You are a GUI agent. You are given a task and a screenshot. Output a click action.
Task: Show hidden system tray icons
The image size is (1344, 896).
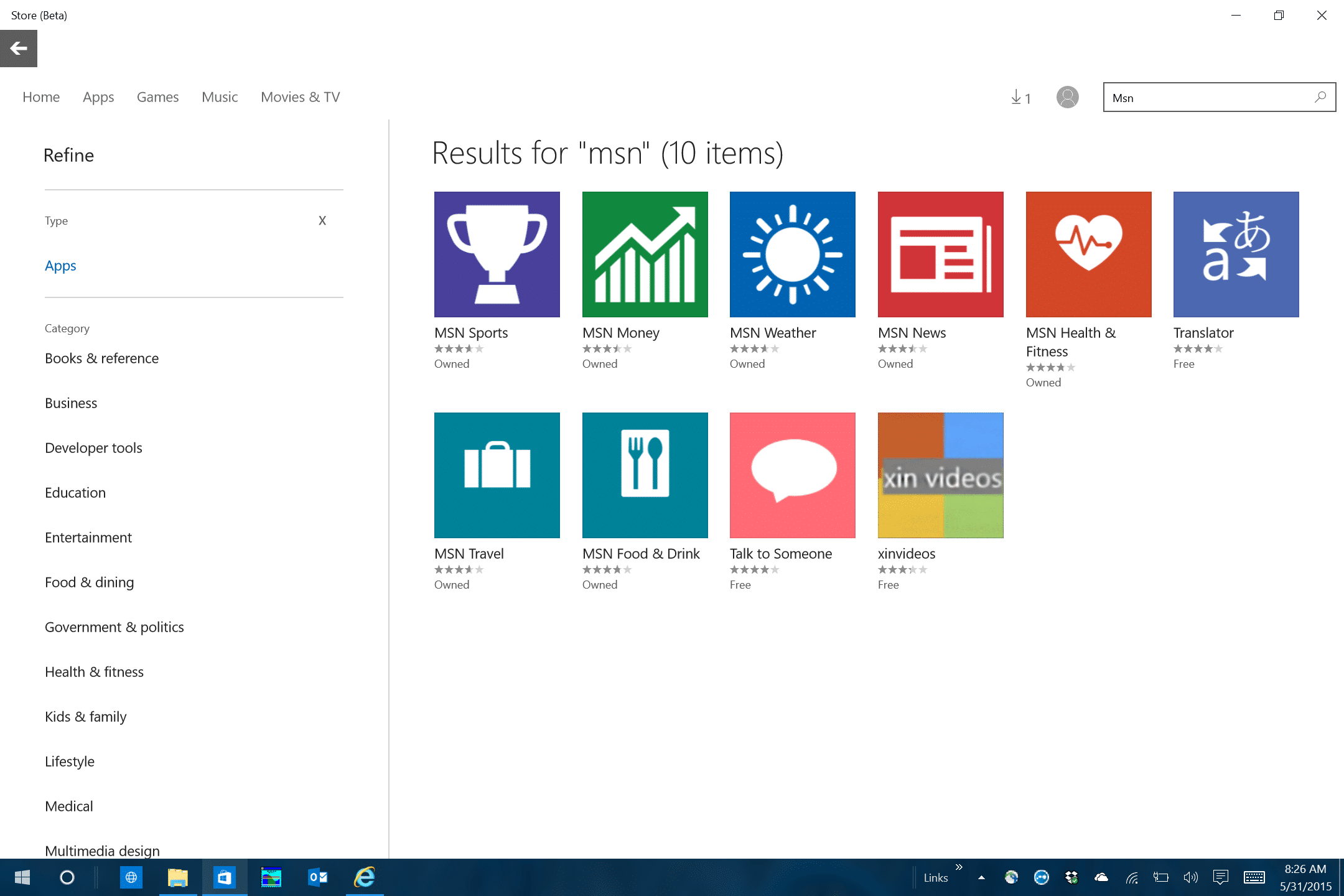click(981, 878)
